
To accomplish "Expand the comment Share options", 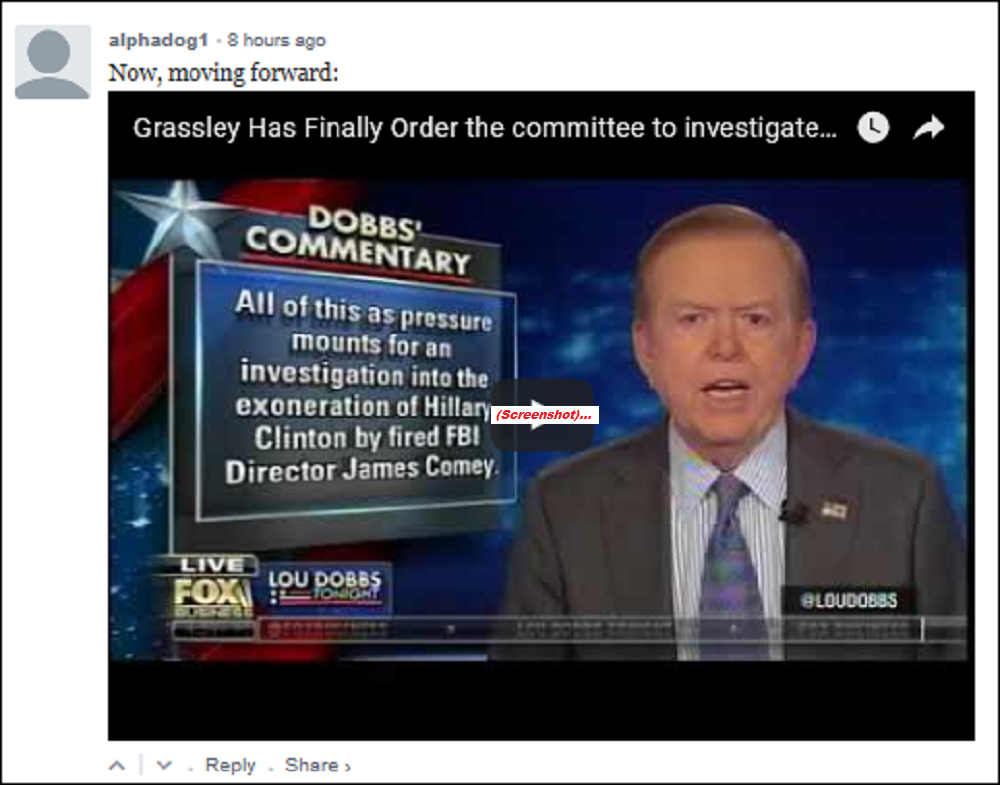I will pyautogui.click(x=318, y=765).
